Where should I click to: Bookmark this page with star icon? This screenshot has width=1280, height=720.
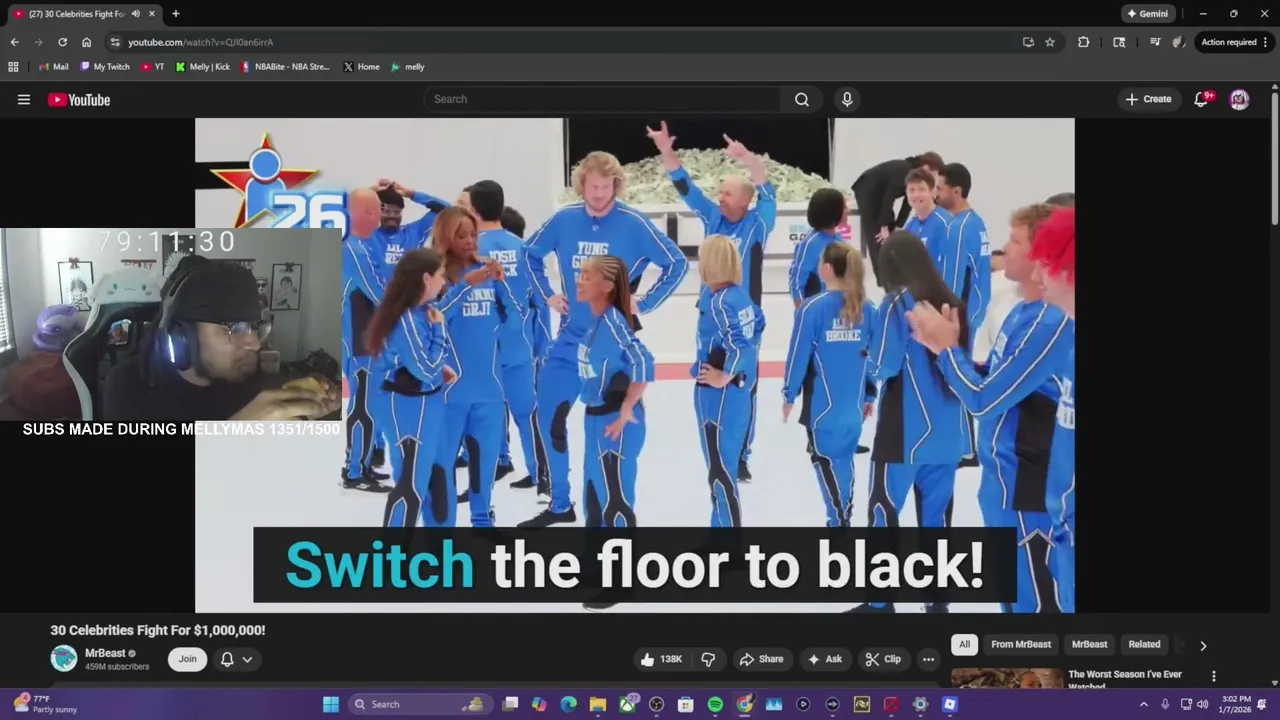(1050, 42)
